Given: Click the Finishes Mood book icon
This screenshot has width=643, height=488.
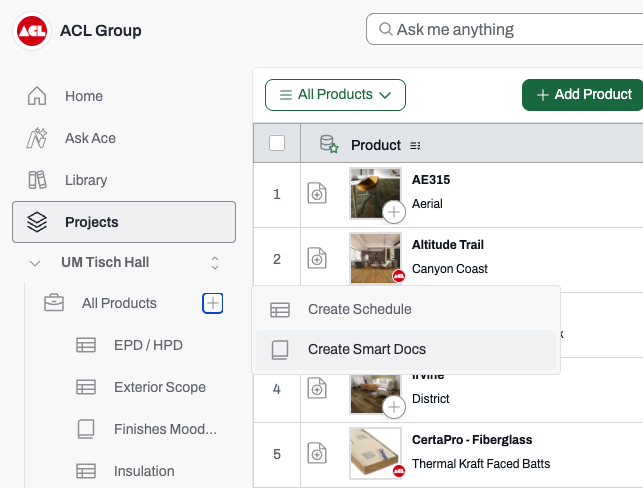Looking at the screenshot, I should pos(86,429).
